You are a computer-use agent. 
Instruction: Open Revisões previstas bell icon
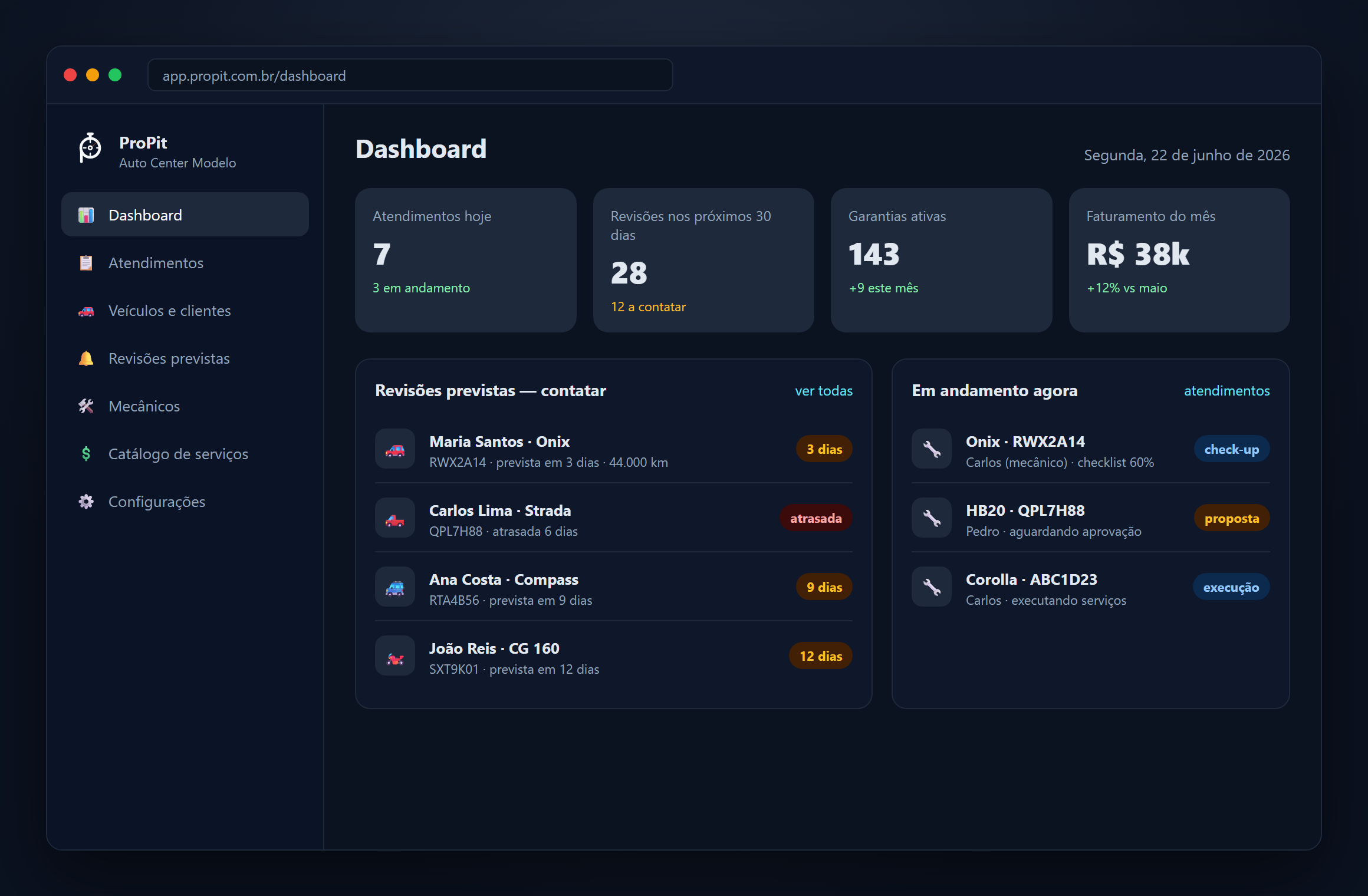pos(86,358)
